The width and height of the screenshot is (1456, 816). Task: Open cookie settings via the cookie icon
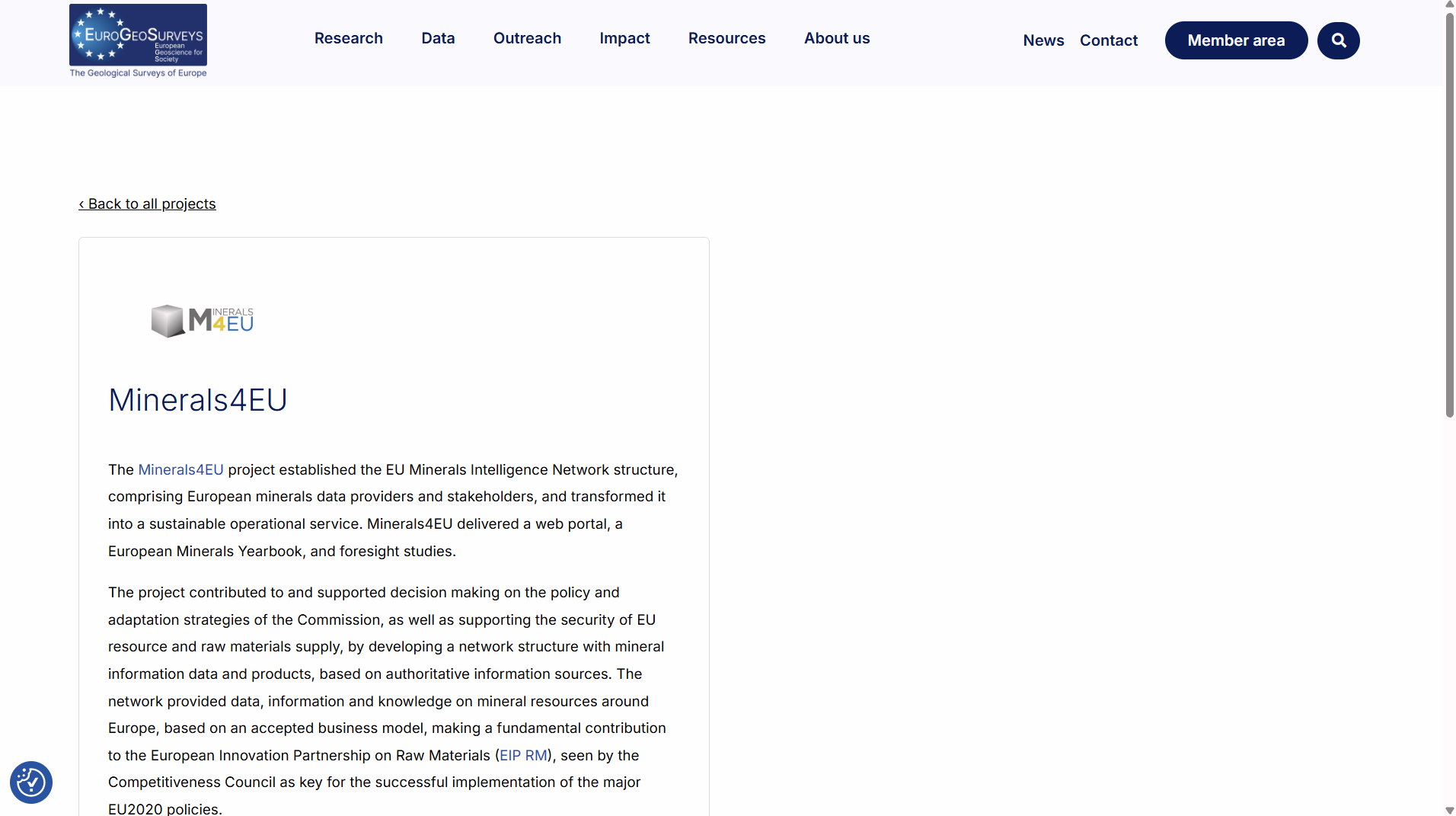click(30, 782)
